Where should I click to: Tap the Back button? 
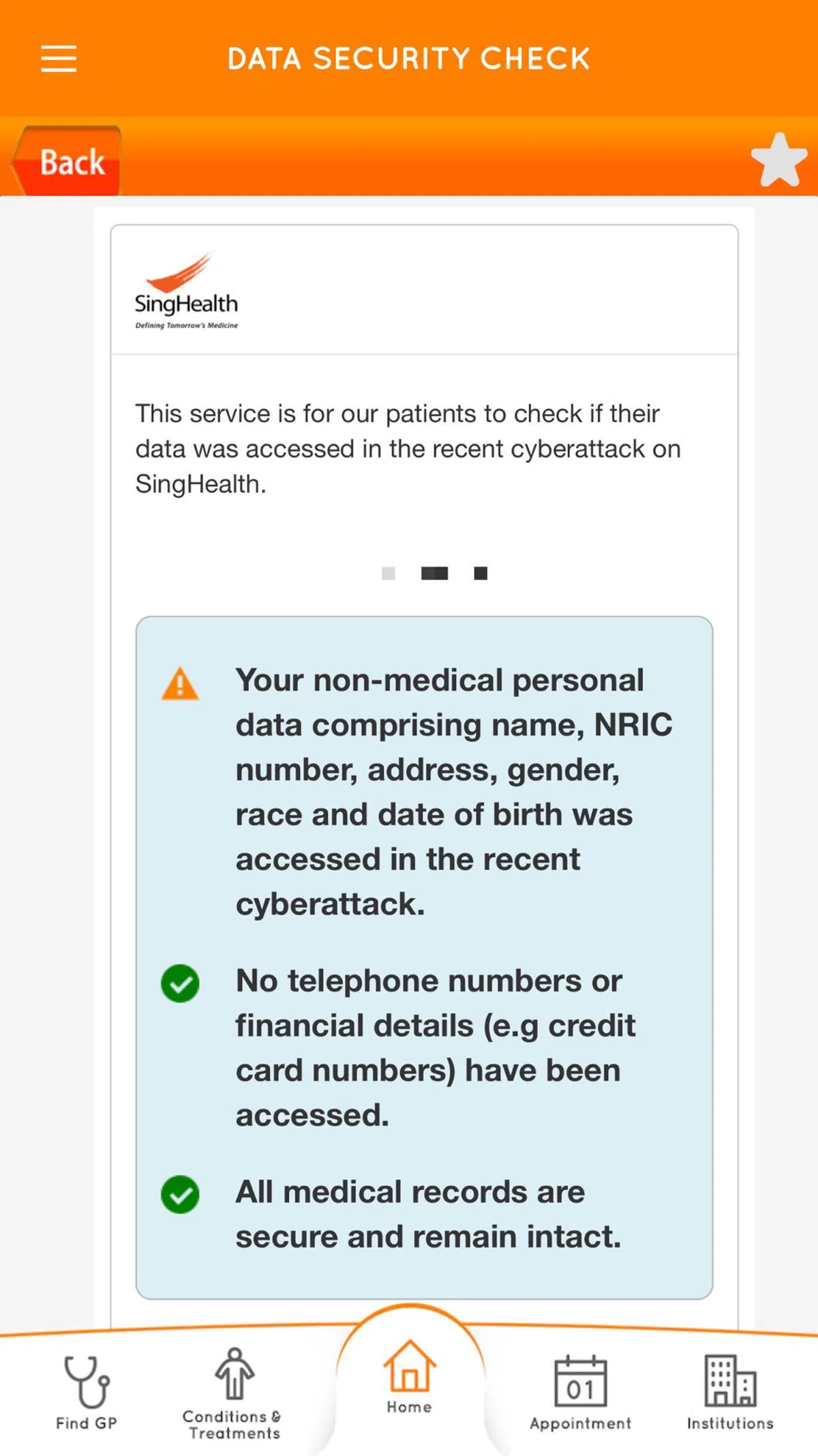(68, 162)
